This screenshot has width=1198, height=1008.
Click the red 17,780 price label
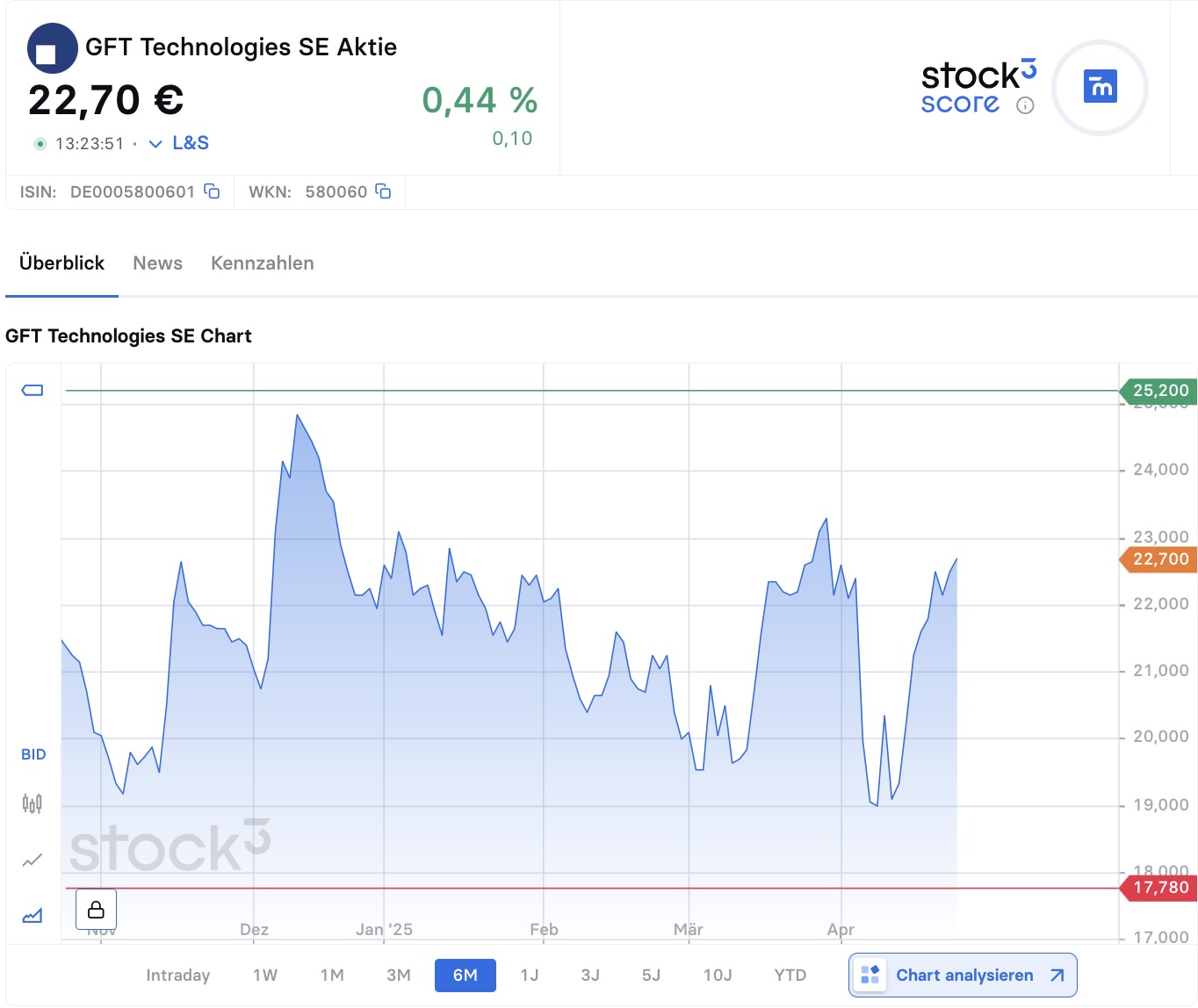(x=1159, y=888)
